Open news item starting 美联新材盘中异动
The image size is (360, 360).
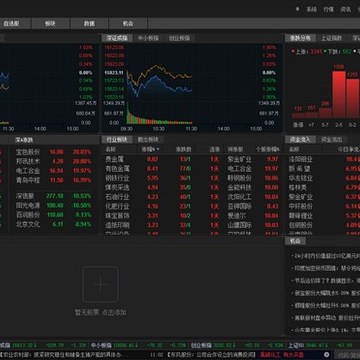click(326, 318)
